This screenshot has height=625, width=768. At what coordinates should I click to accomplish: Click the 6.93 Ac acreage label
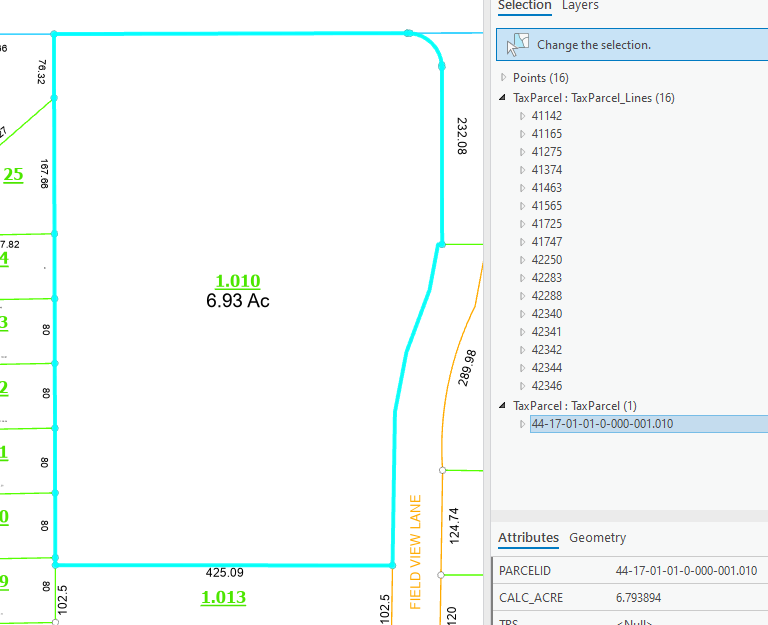[x=238, y=301]
